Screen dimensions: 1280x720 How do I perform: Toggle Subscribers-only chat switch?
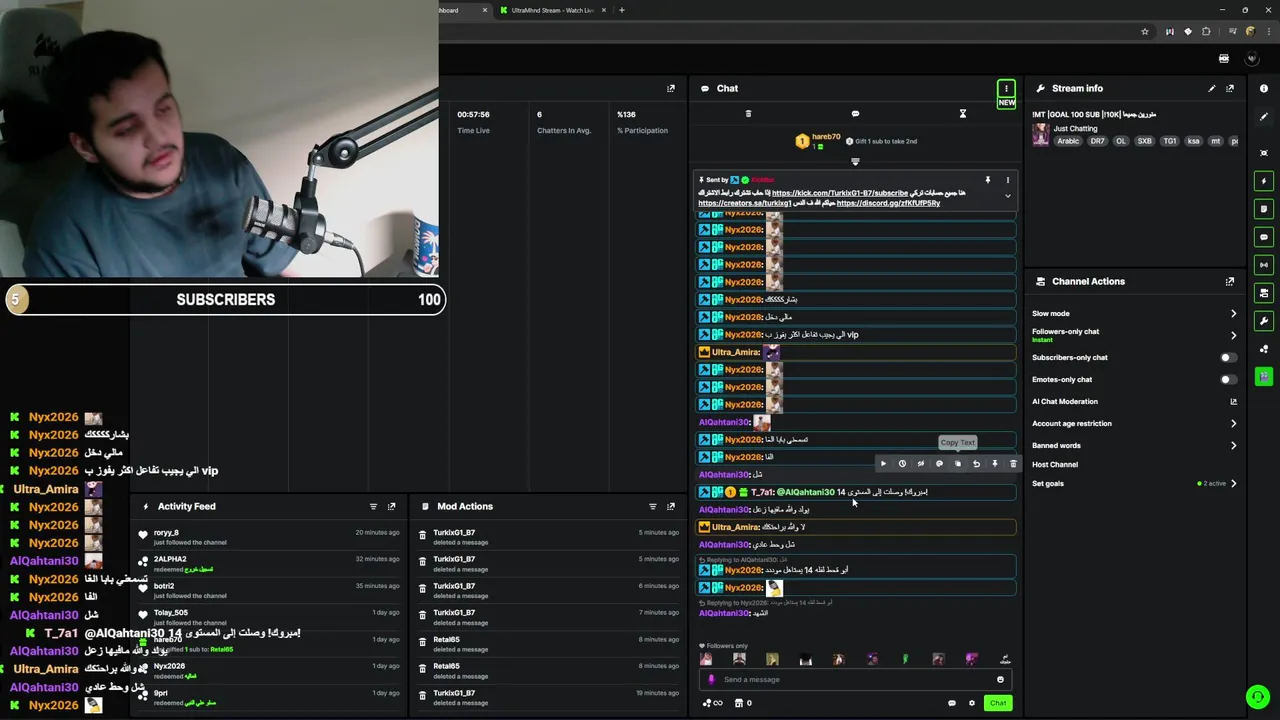point(1228,358)
